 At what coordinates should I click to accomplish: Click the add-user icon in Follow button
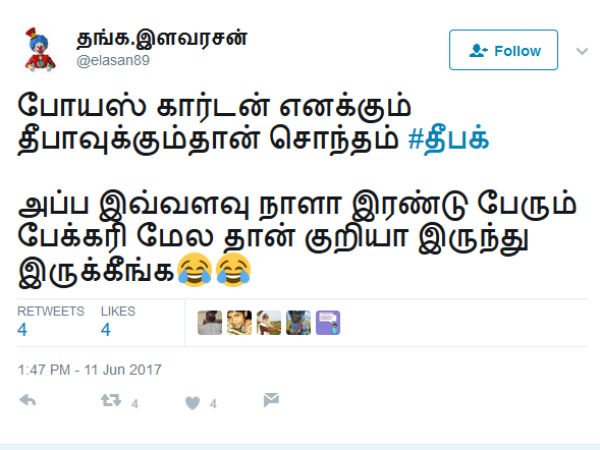tap(478, 51)
